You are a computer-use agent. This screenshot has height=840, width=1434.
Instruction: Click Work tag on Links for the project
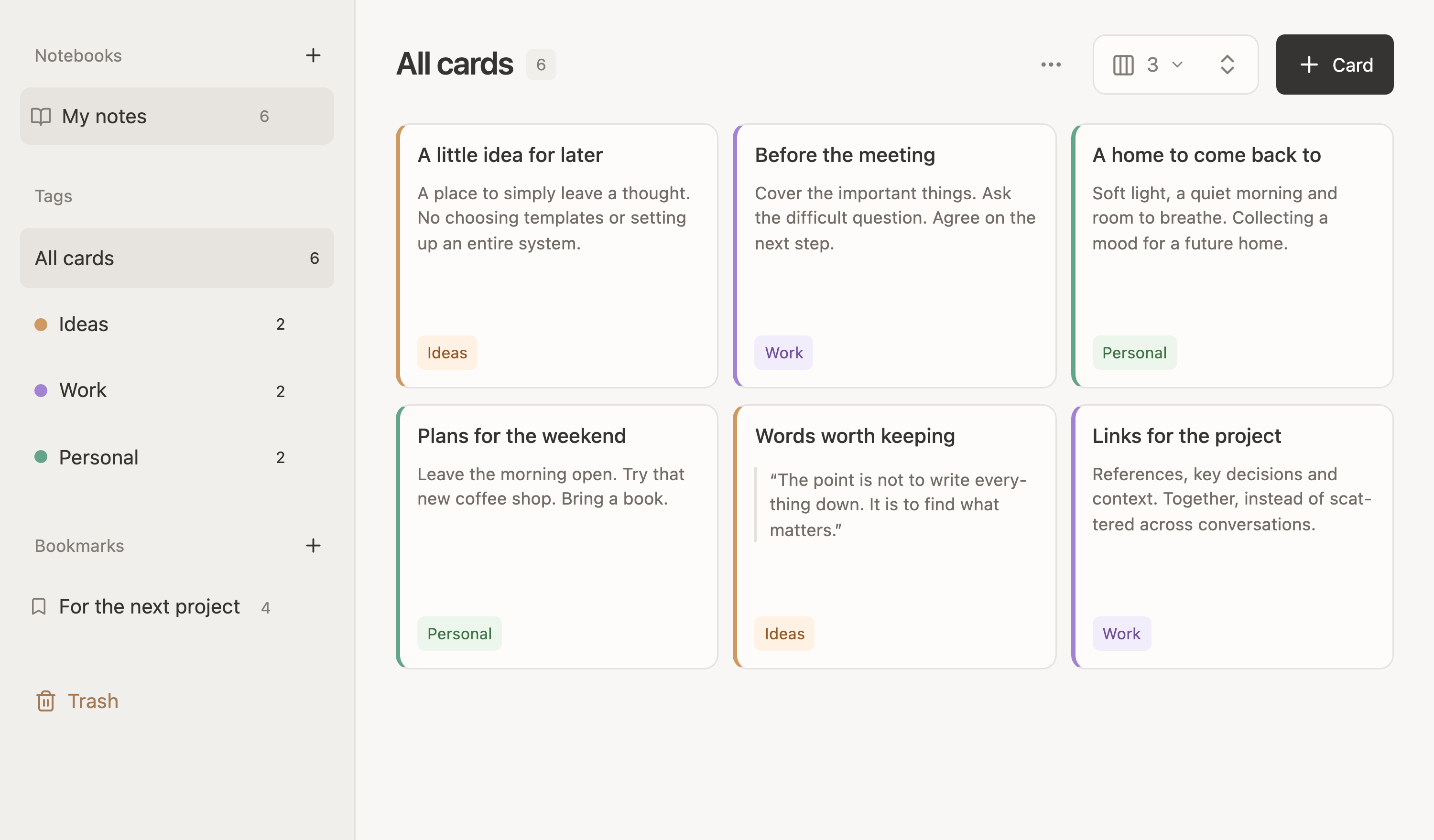tap(1121, 634)
